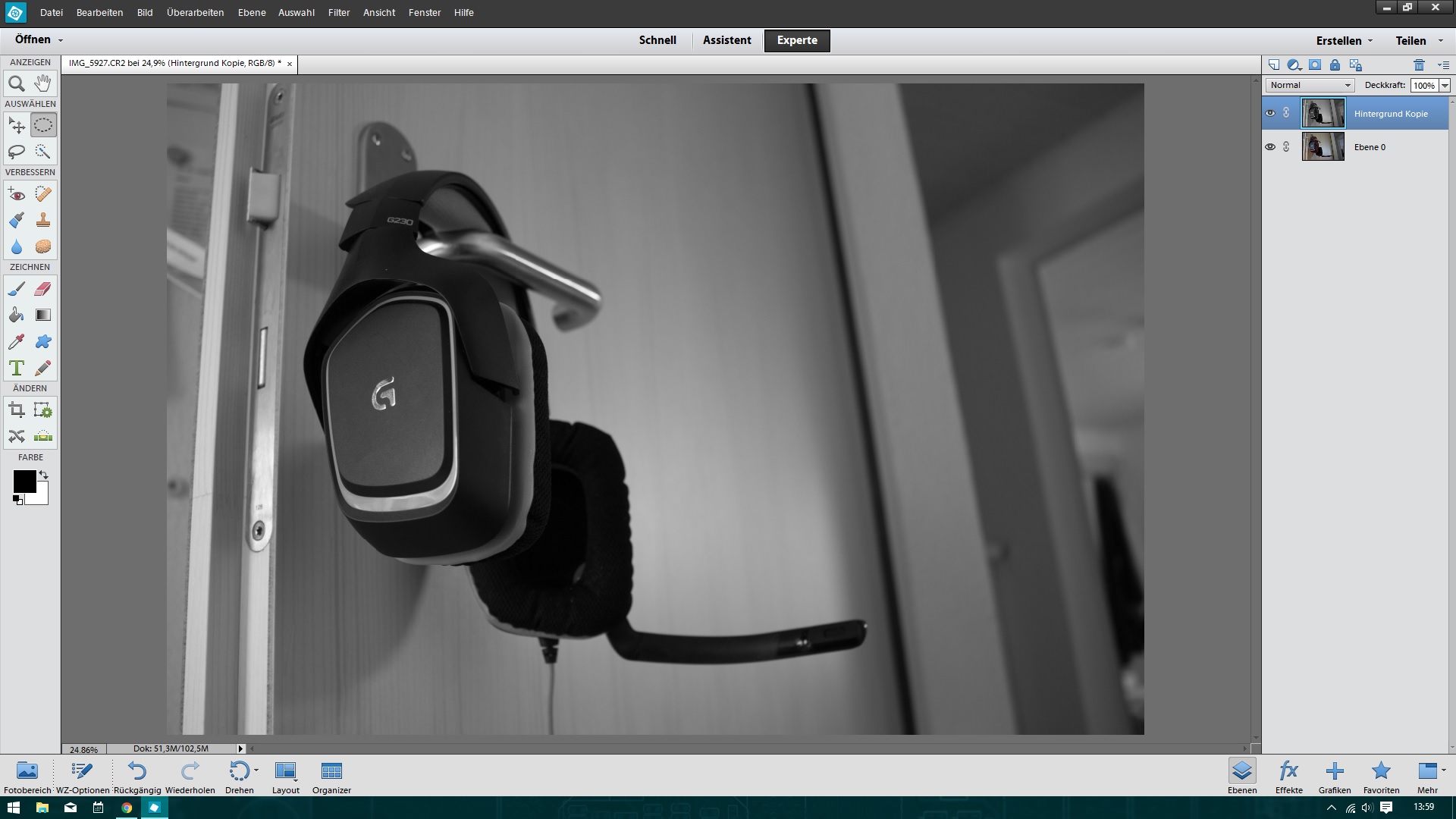Screen dimensions: 1456x819
Task: Open the Layers panel options menu
Action: [1443, 65]
